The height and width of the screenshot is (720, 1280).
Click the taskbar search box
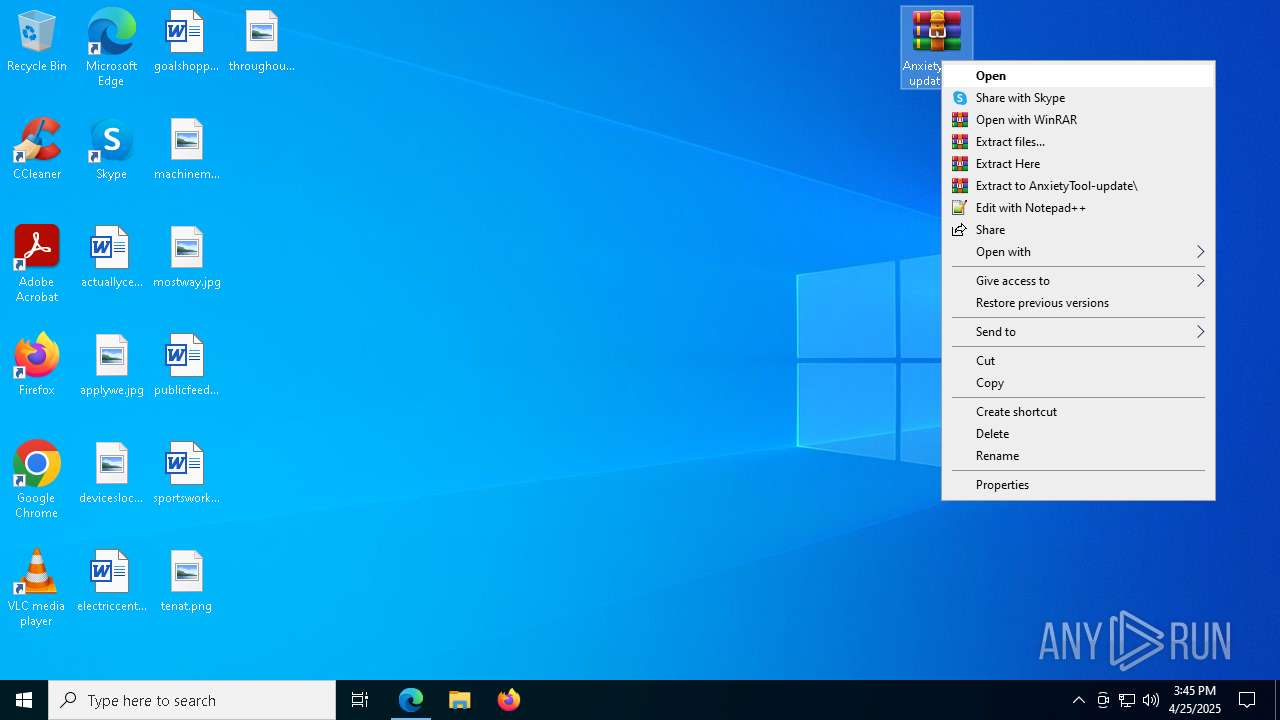click(192, 700)
